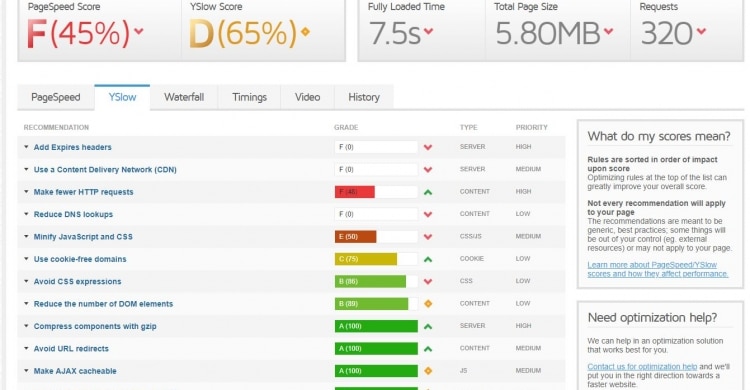Expand the Use cookie-free domains row
750x390 pixels.
(26, 259)
